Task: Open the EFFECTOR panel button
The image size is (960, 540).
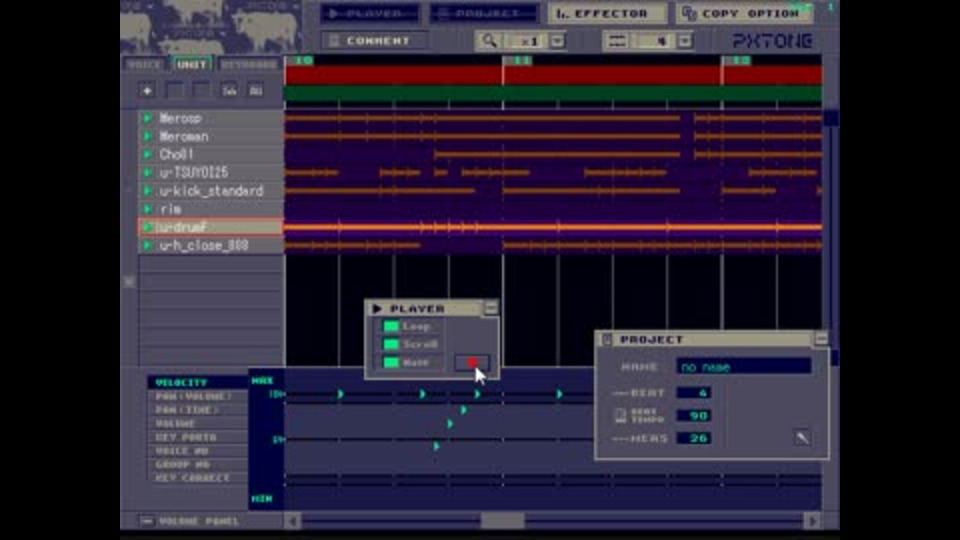Action: click(x=608, y=13)
